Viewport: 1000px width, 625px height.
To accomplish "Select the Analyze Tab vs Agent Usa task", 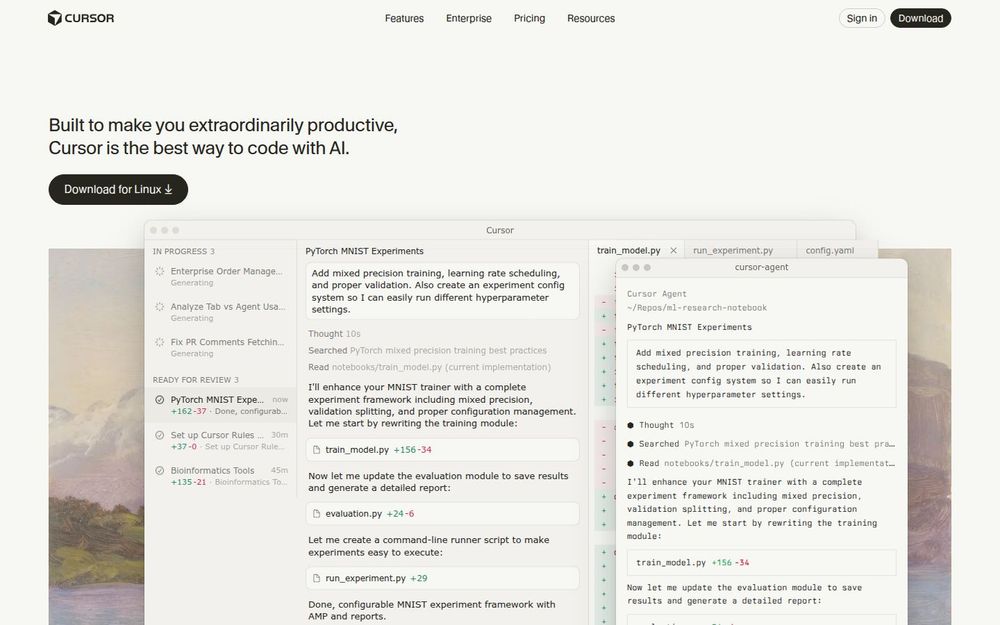I will coord(221,312).
